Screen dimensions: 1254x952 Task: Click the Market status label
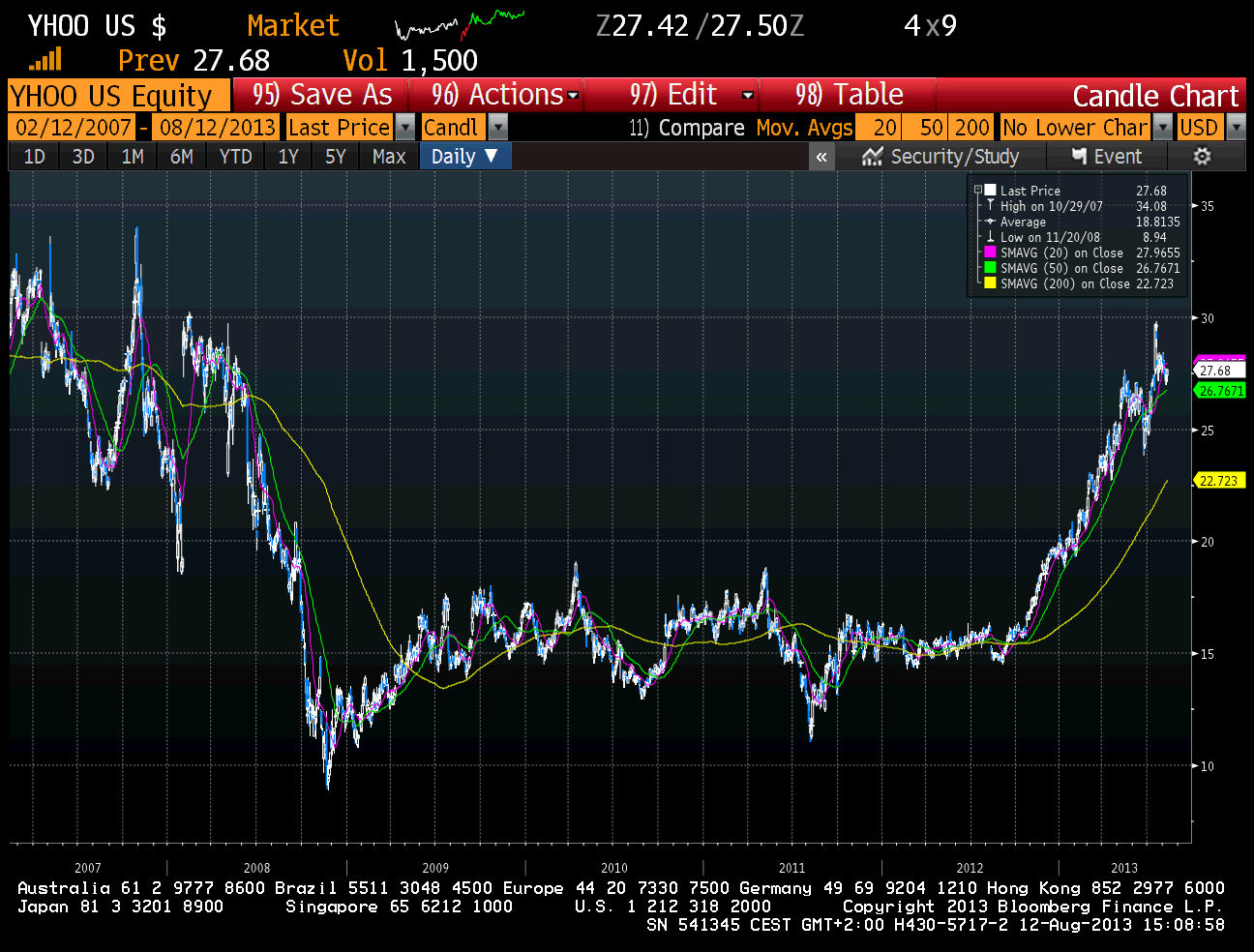pyautogui.click(x=293, y=25)
